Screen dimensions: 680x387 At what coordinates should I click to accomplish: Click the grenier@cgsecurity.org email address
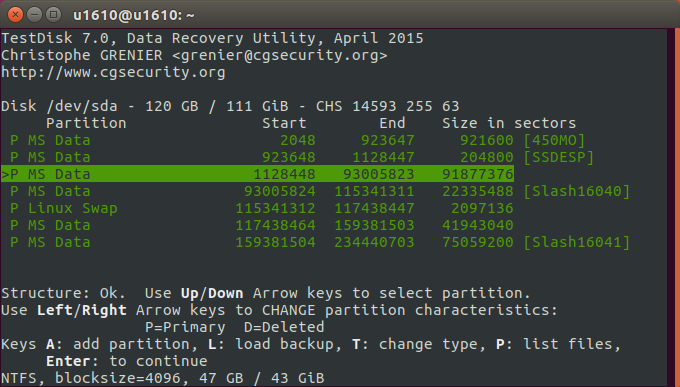[280, 56]
